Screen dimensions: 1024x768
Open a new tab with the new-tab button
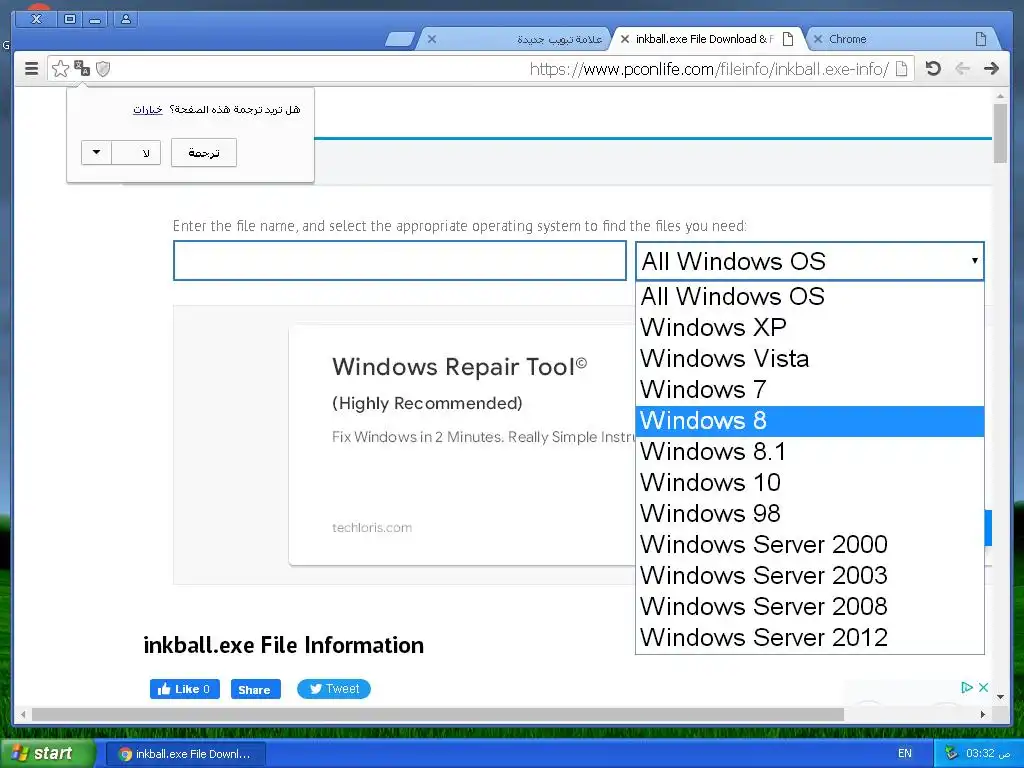pyautogui.click(x=400, y=40)
